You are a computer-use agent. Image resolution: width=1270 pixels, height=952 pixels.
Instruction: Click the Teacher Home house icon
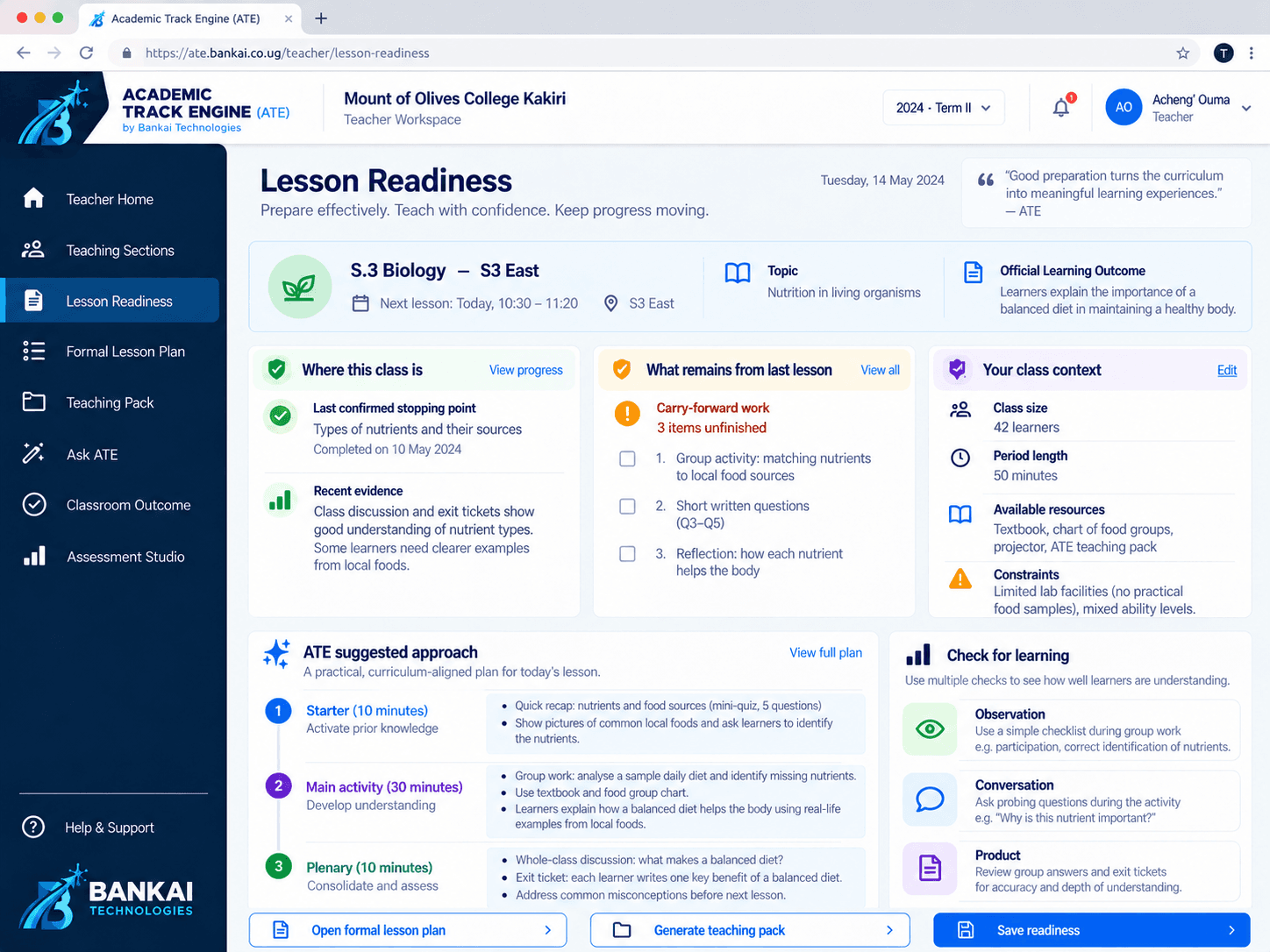(33, 198)
